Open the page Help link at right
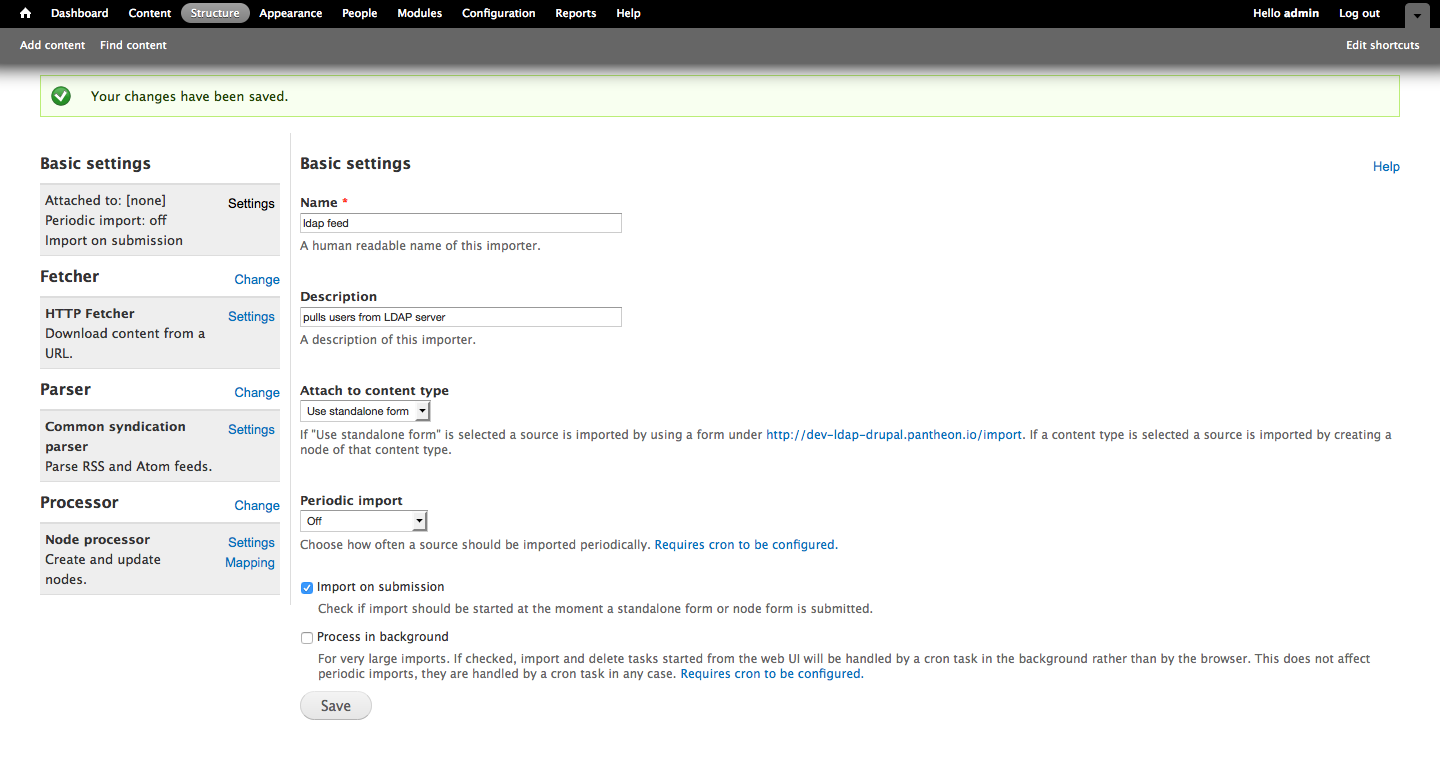 click(1386, 167)
